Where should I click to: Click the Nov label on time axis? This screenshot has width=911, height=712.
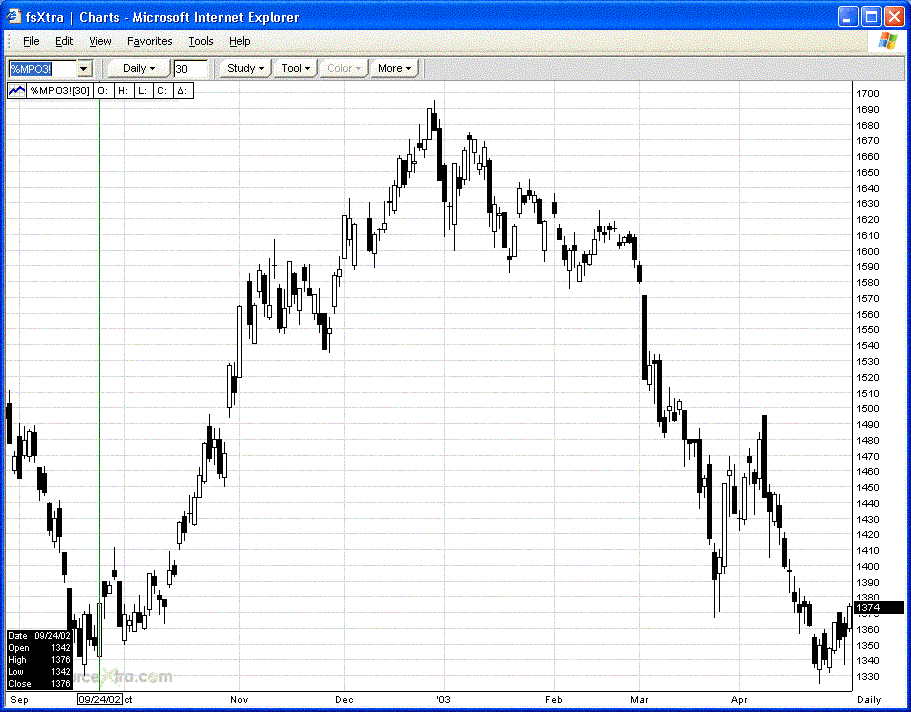(x=239, y=699)
